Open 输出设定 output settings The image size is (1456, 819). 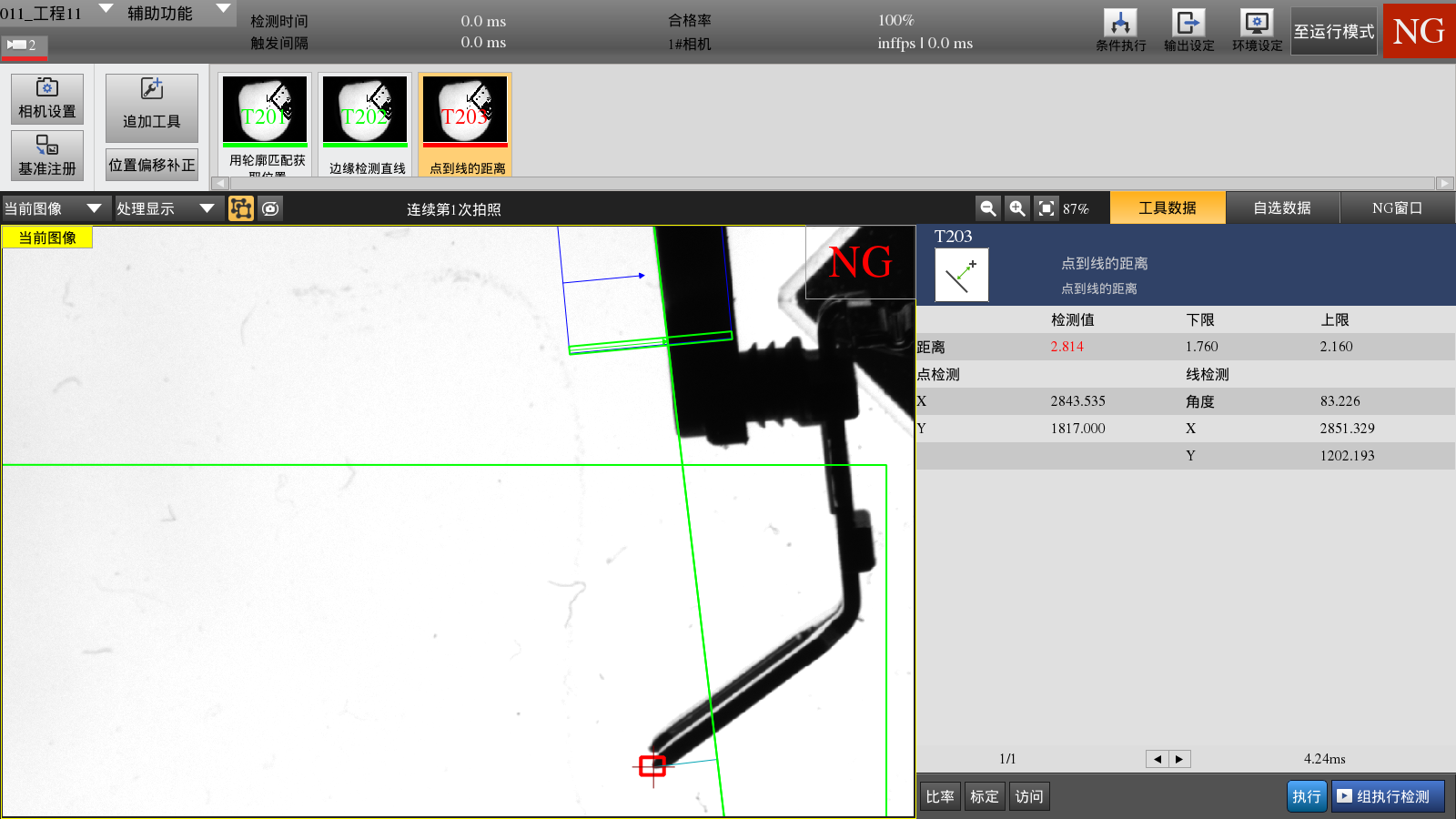click(x=1188, y=30)
